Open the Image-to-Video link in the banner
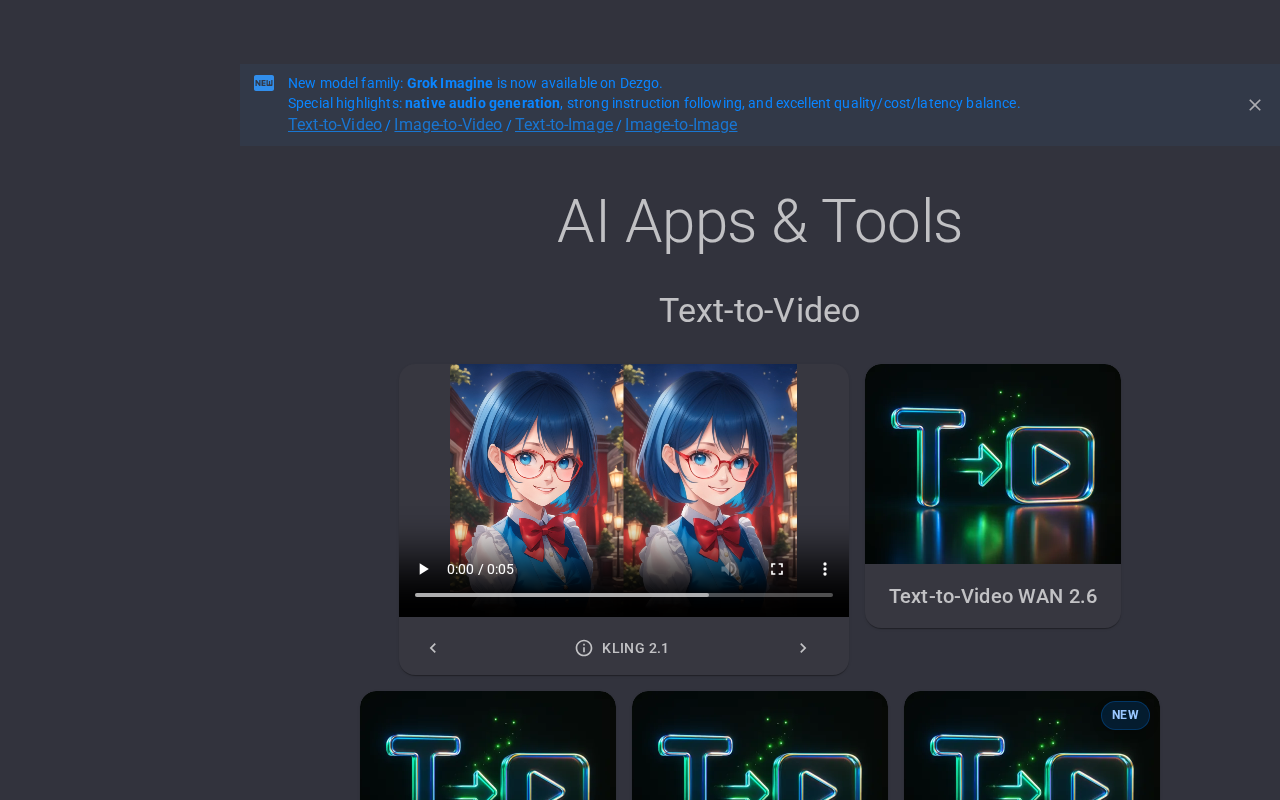 coord(448,125)
